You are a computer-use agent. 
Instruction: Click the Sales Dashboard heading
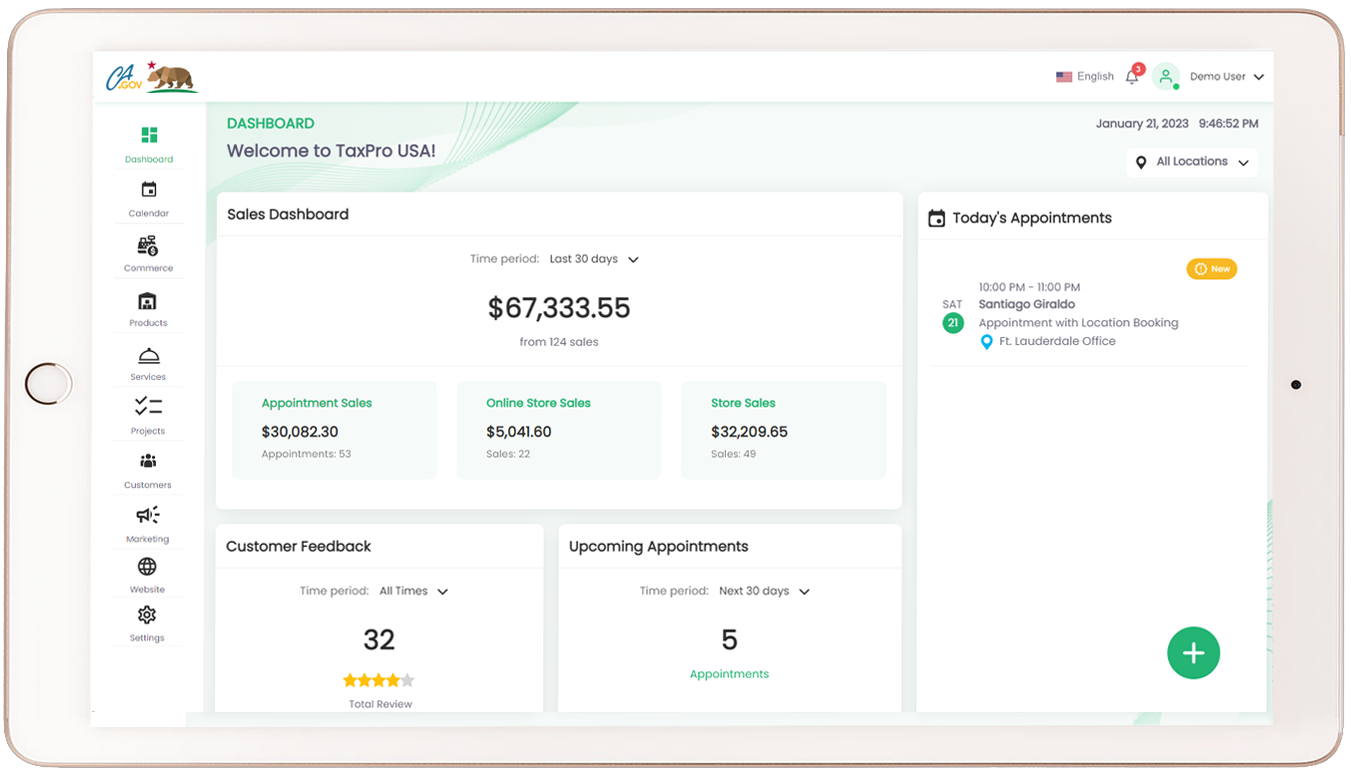pyautogui.click(x=288, y=214)
